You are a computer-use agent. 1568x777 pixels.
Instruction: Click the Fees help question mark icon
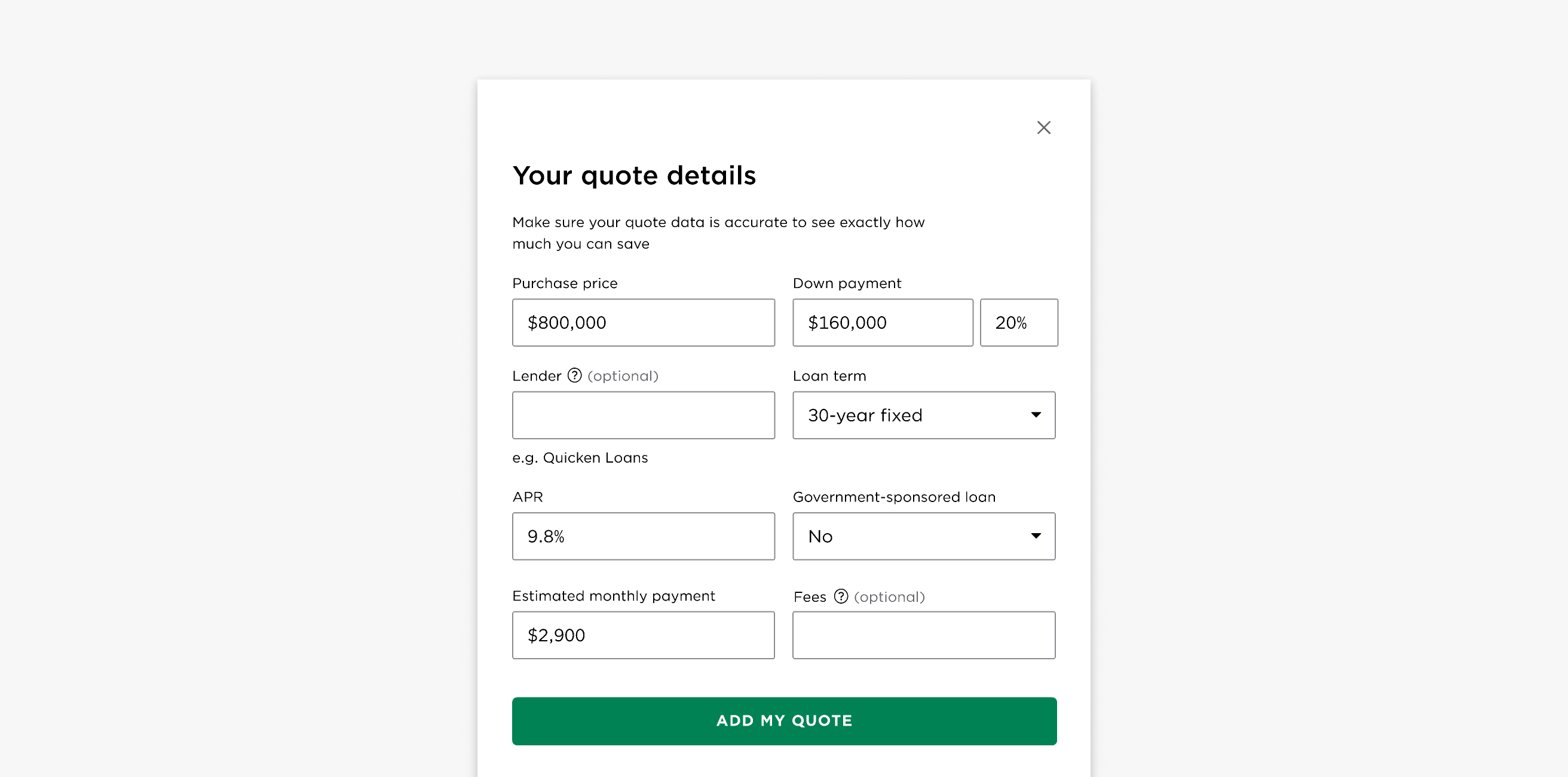(841, 596)
